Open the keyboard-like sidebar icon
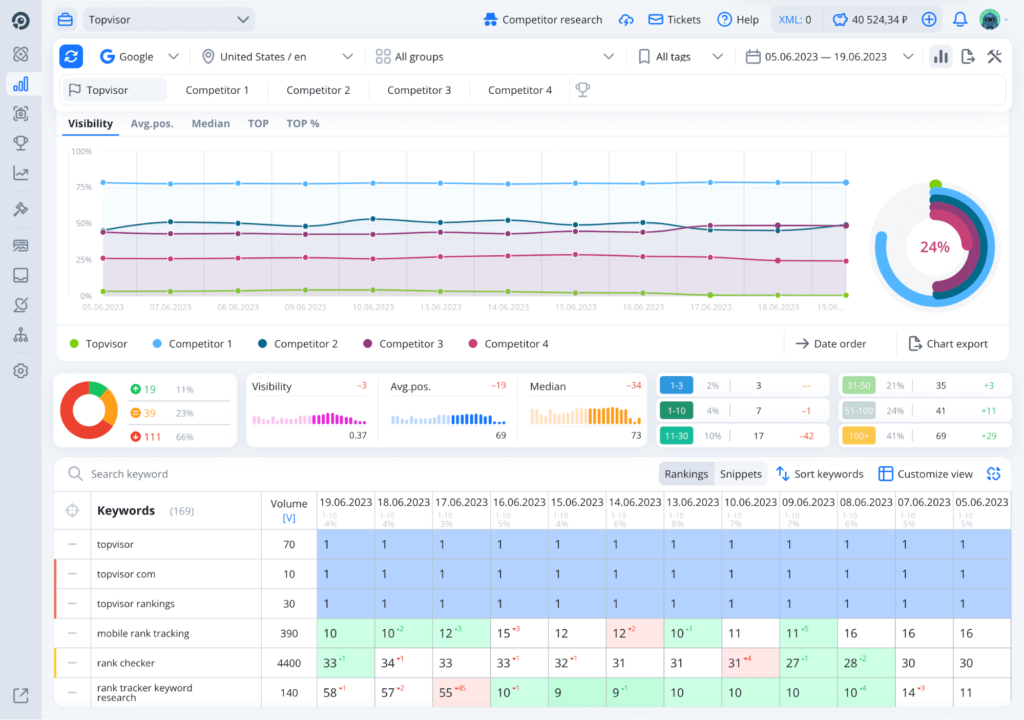This screenshot has height=720, width=1024. 20,246
